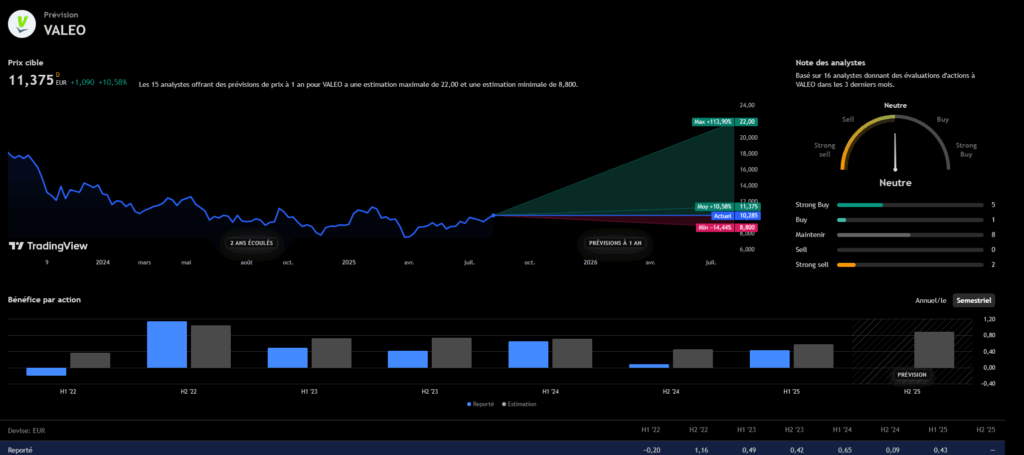Click the tall blue H2 '22 reported bar
The width and height of the screenshot is (1024, 455).
point(166,344)
